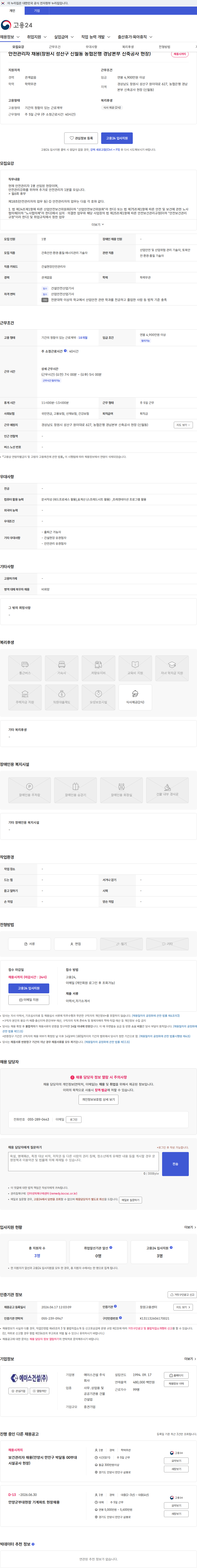Click the 관심정보 등록 heart button
The width and height of the screenshot is (197, 1568).
pyautogui.click(x=81, y=138)
